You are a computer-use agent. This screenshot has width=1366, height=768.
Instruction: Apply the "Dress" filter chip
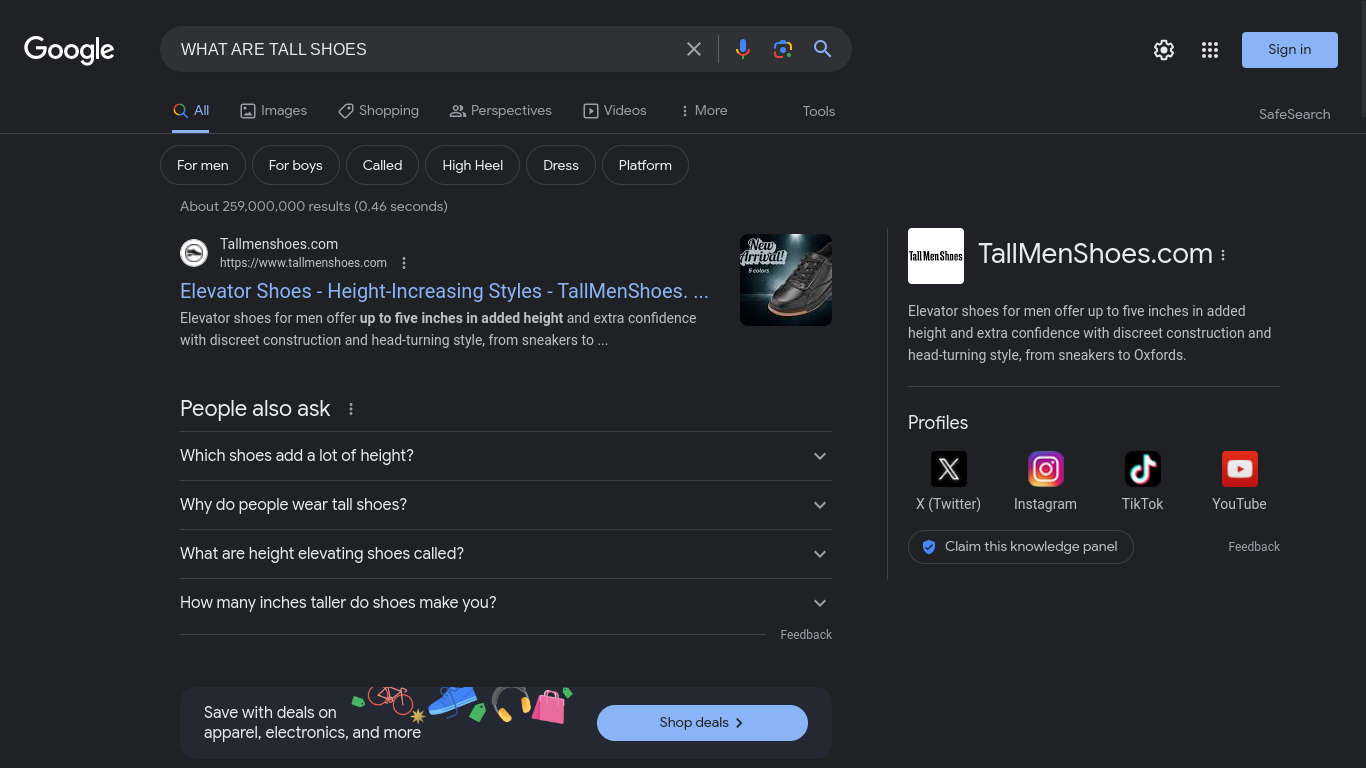(x=561, y=165)
